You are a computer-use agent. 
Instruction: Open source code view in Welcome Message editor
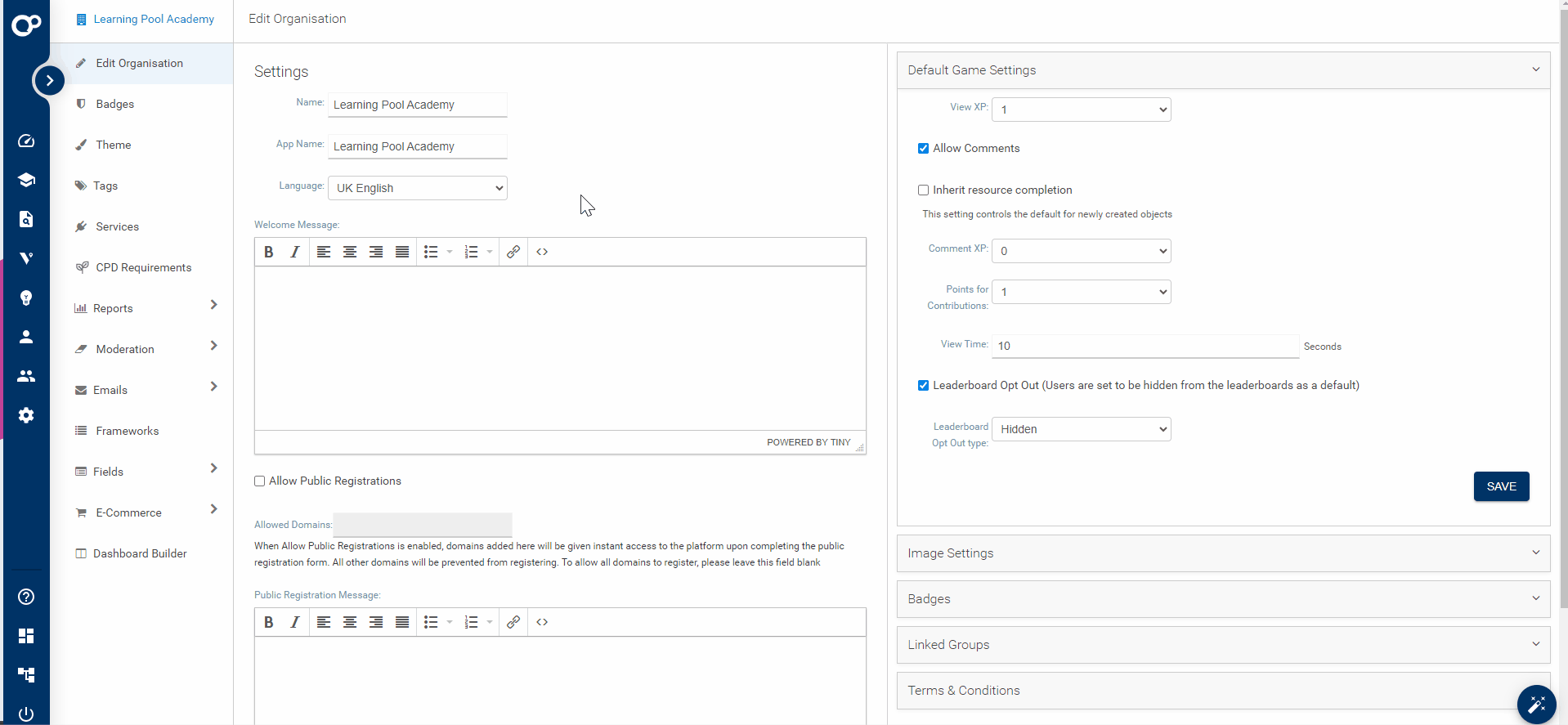(542, 252)
